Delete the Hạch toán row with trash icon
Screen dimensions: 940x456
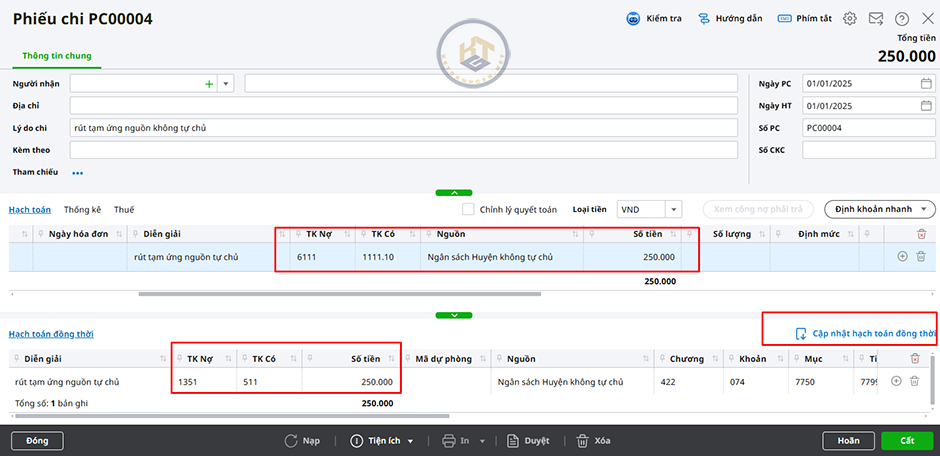[920, 257]
